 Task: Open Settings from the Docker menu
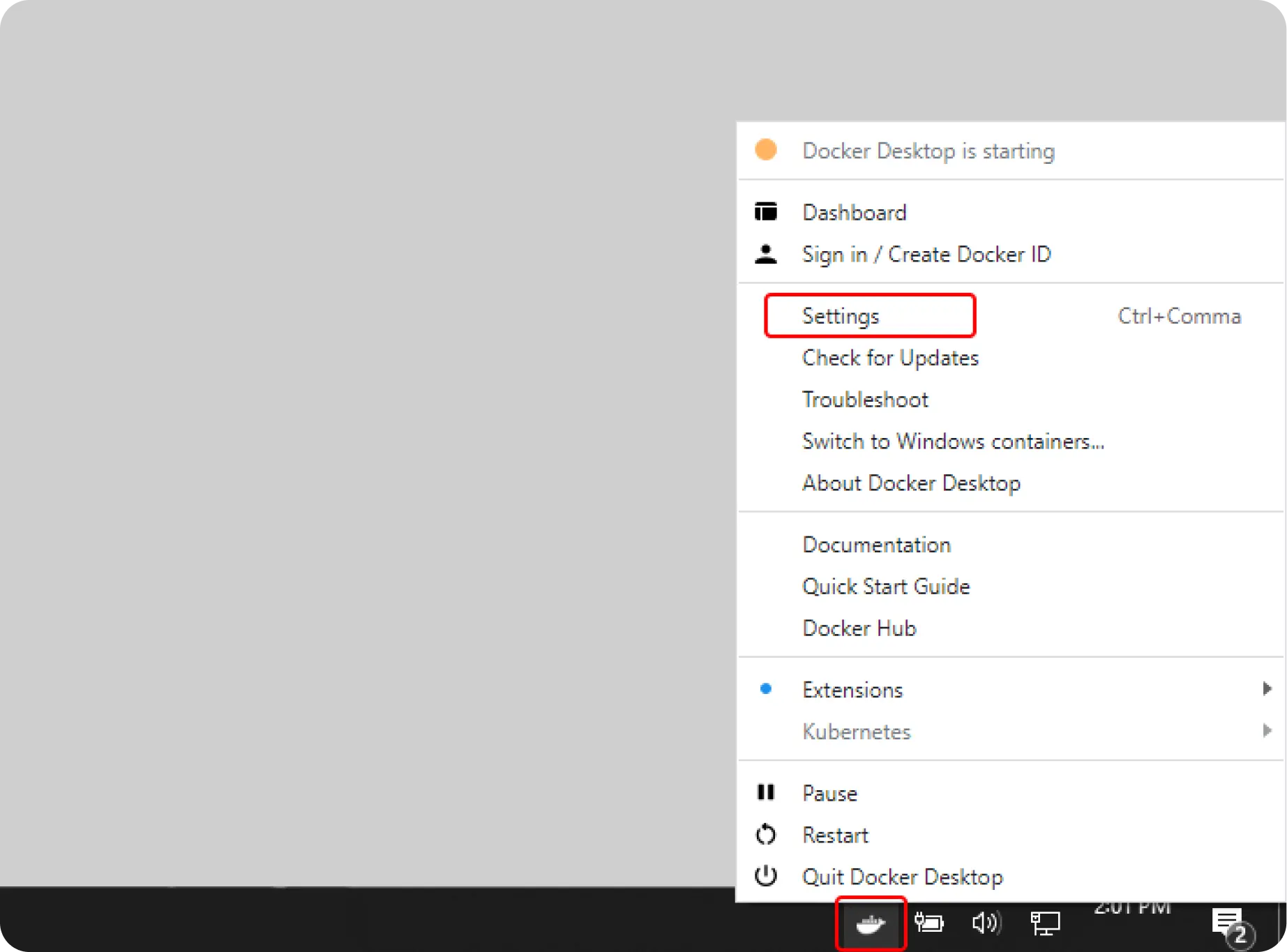point(841,316)
